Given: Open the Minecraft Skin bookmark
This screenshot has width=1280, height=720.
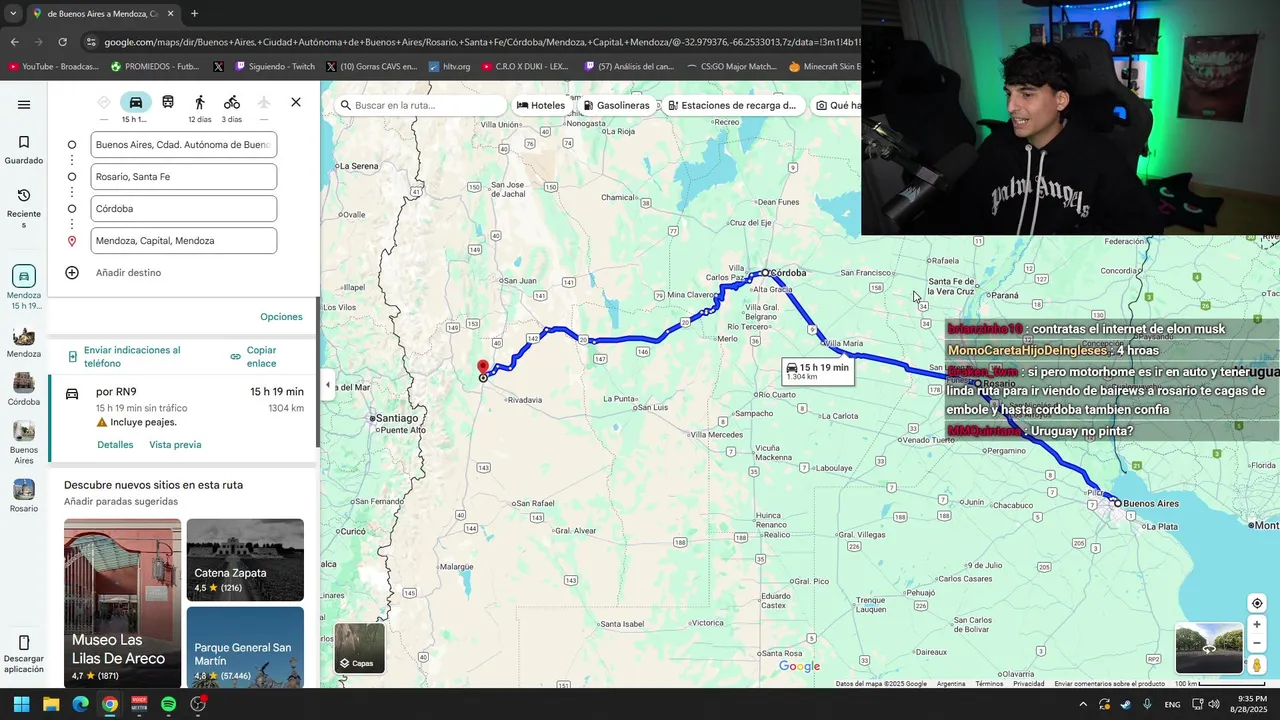Looking at the screenshot, I should pyautogui.click(x=826, y=67).
